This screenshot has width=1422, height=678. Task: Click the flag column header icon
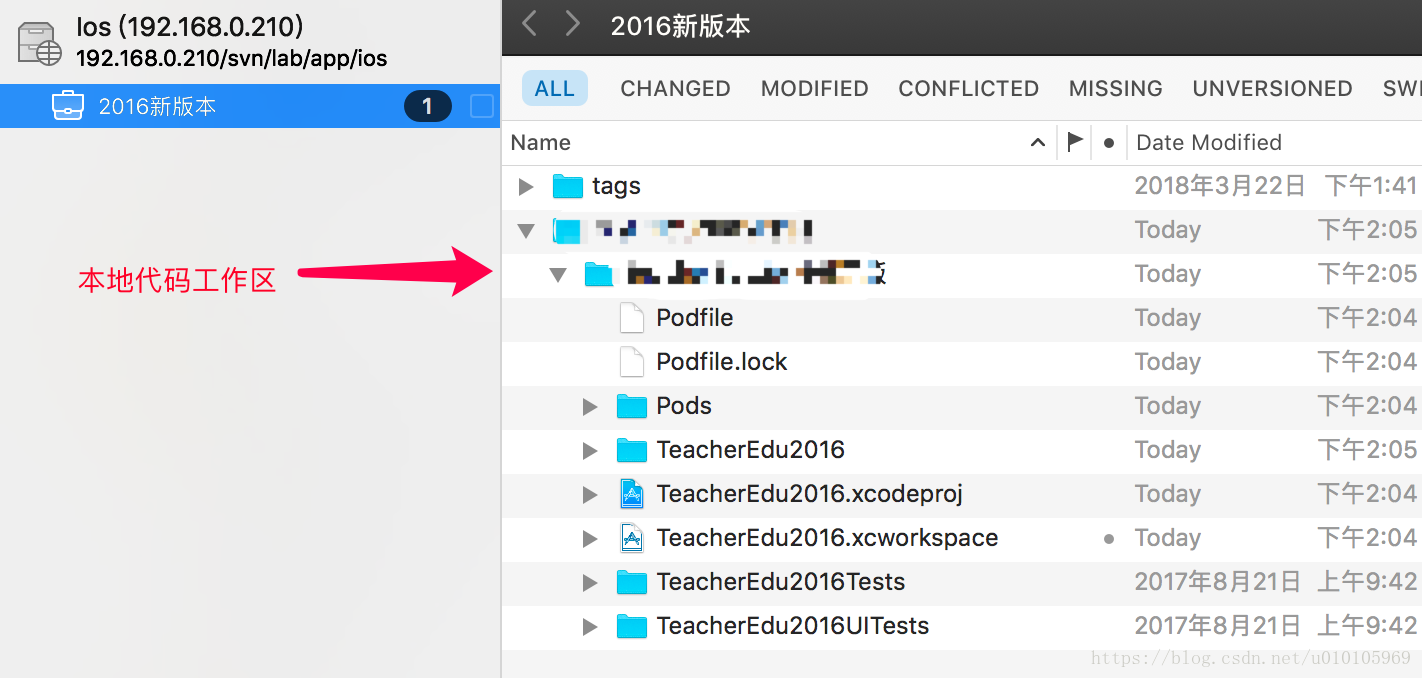tap(1075, 142)
